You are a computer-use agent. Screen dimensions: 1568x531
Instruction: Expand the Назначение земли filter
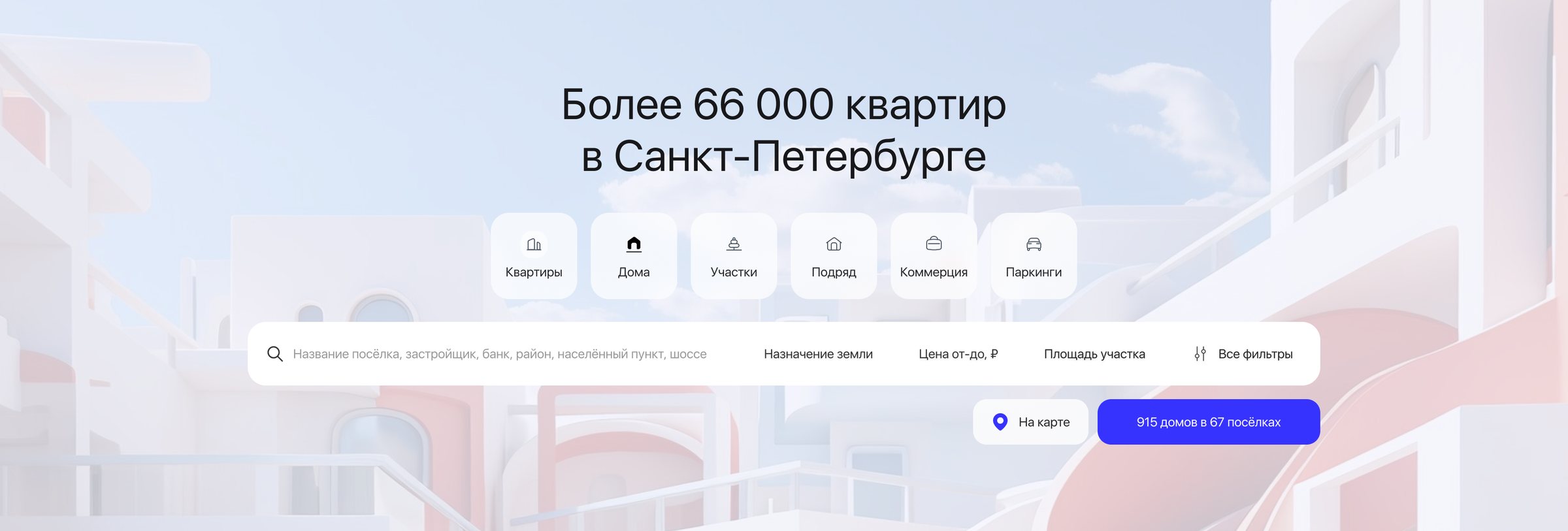point(818,354)
